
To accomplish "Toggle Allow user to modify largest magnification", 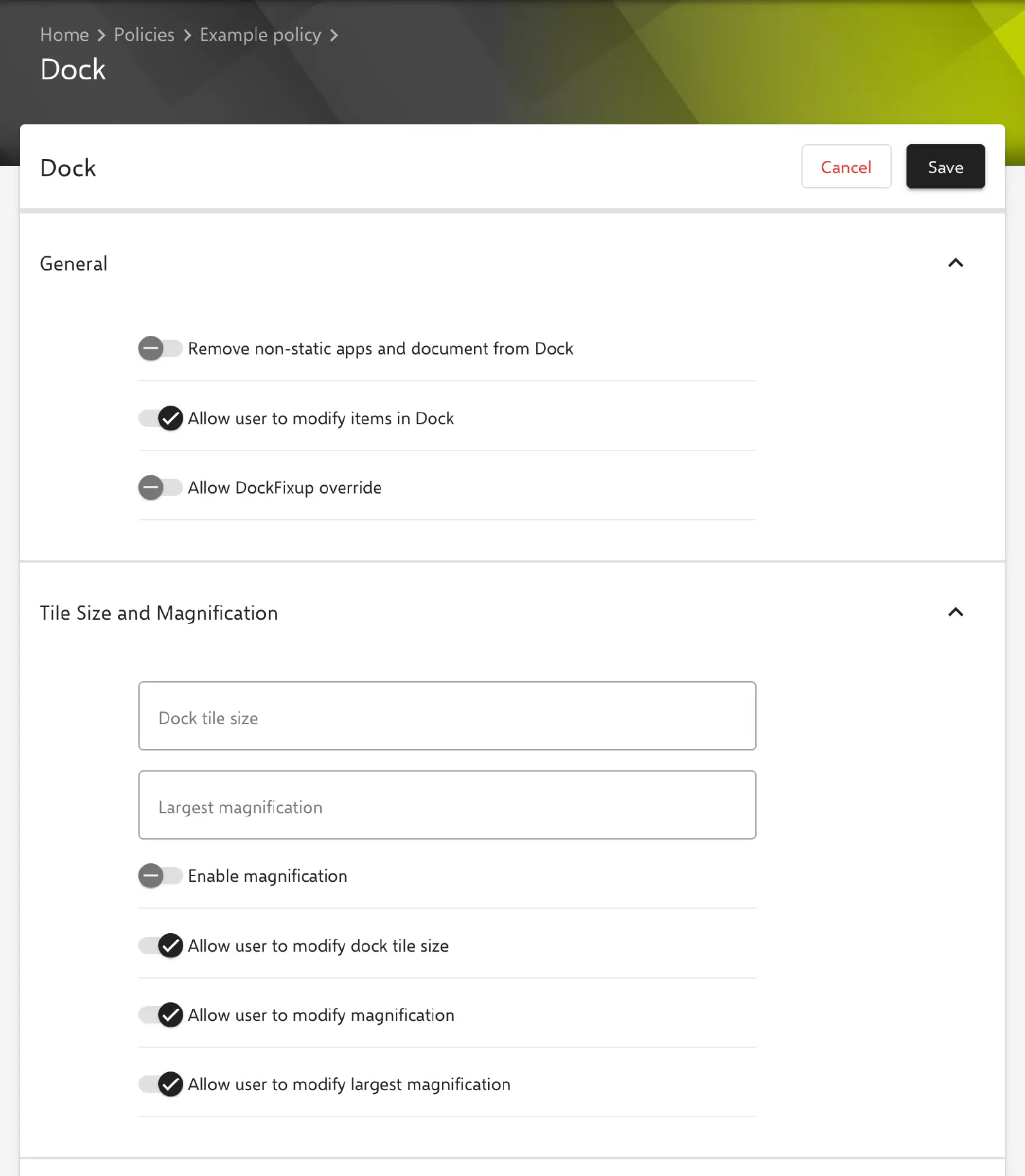I will click(x=161, y=1084).
